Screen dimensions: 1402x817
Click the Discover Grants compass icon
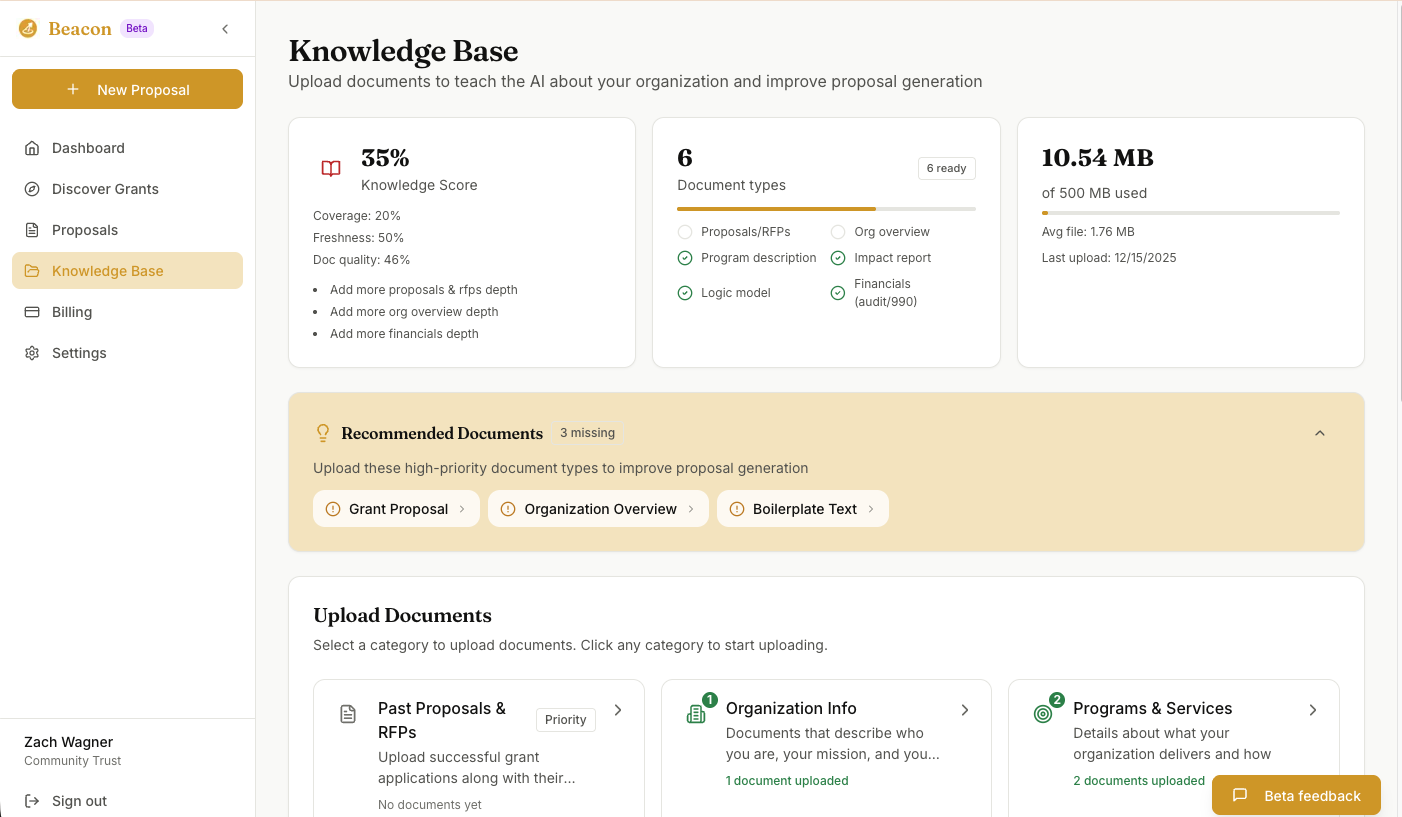(x=32, y=189)
